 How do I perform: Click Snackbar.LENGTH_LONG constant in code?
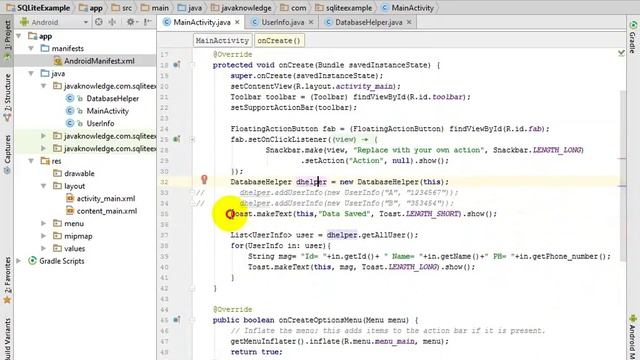[538, 150]
